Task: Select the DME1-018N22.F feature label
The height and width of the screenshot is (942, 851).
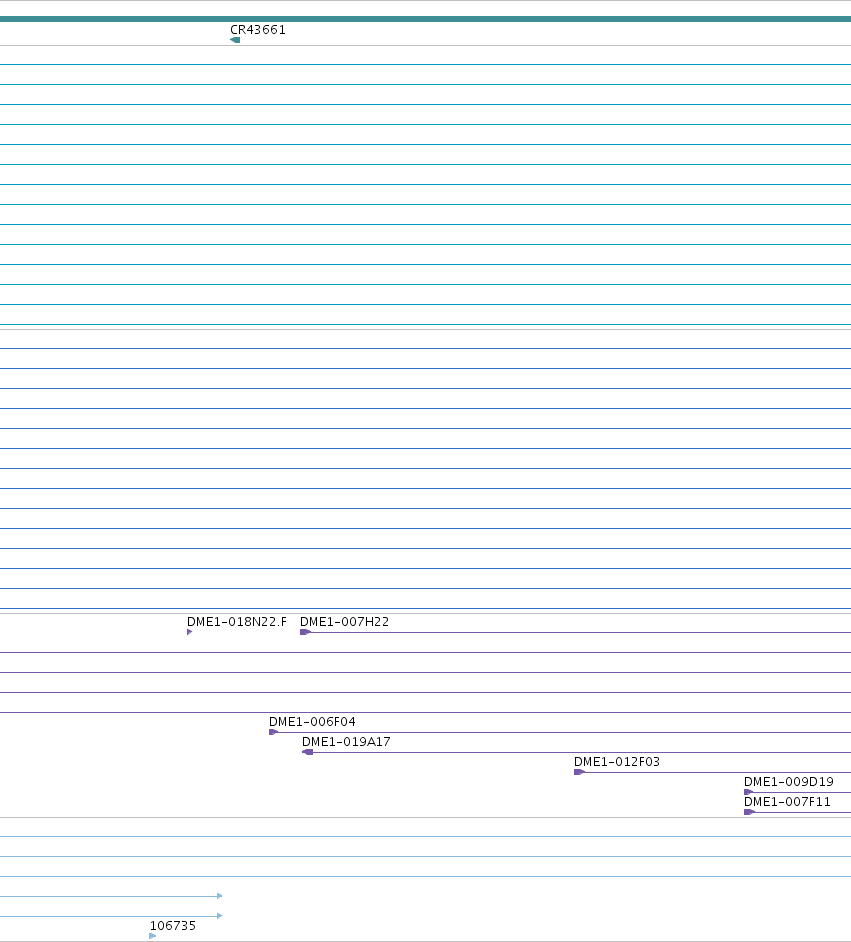Action: click(237, 622)
